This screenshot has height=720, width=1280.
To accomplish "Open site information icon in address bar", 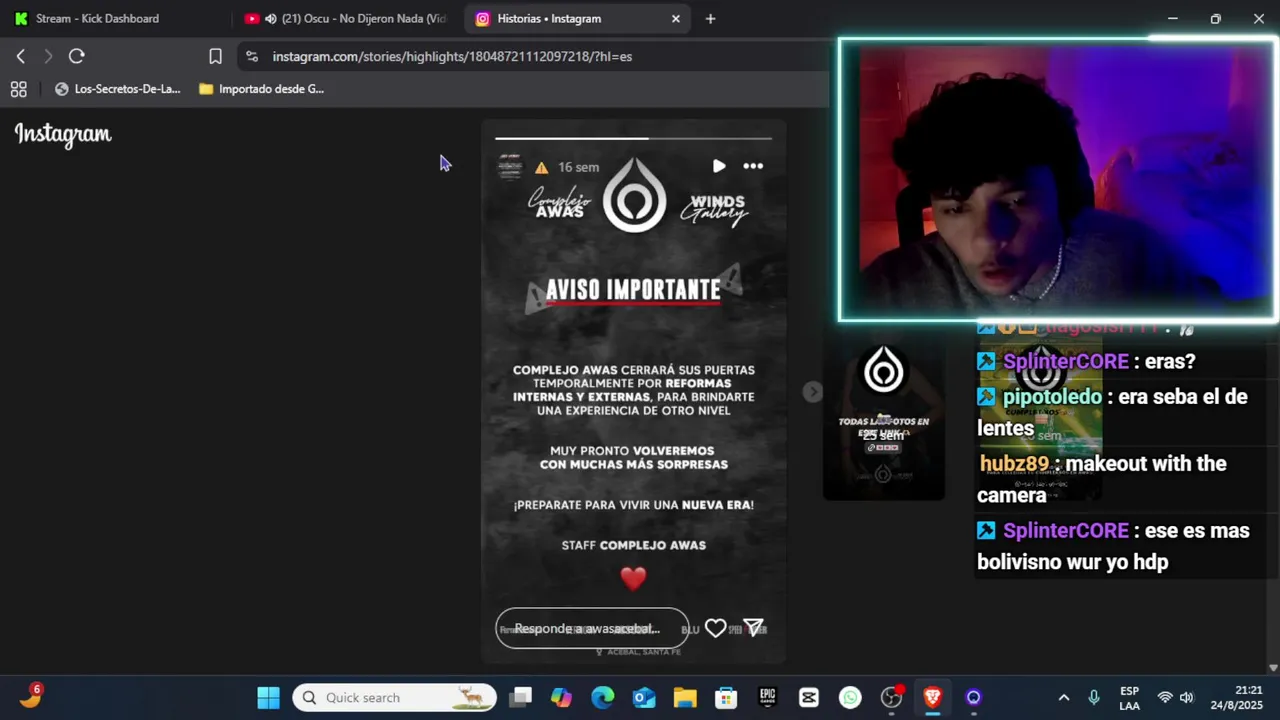I will tap(252, 56).
